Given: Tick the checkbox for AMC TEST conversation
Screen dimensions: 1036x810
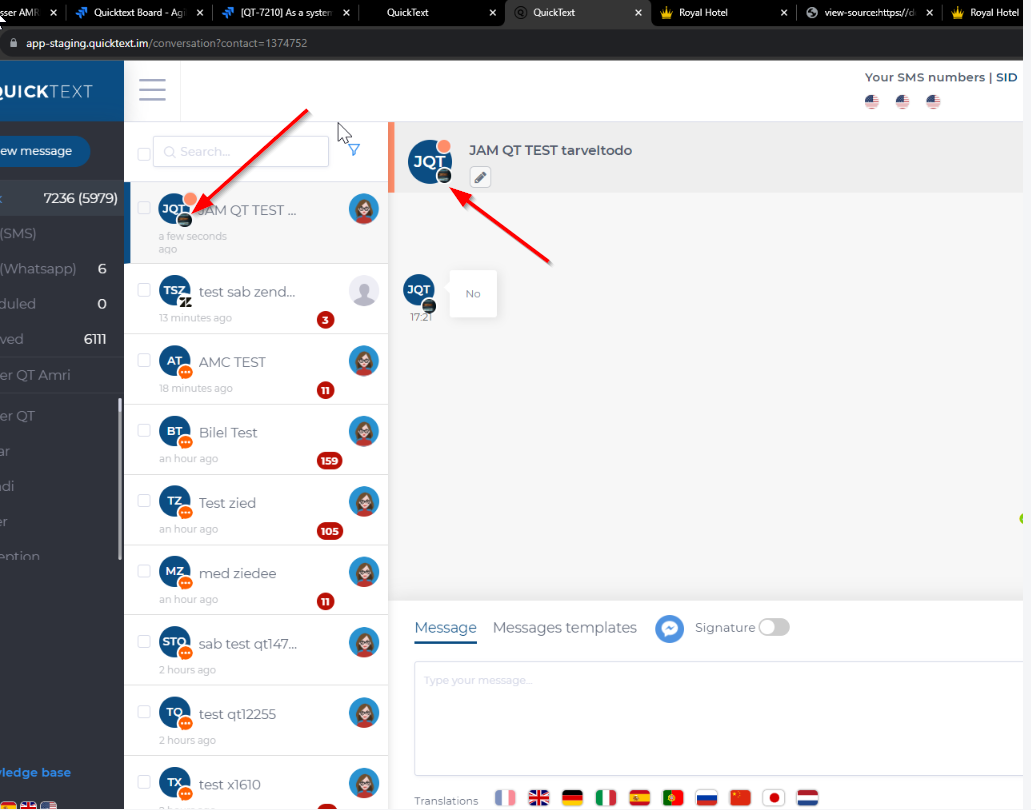Looking at the screenshot, I should (x=144, y=360).
